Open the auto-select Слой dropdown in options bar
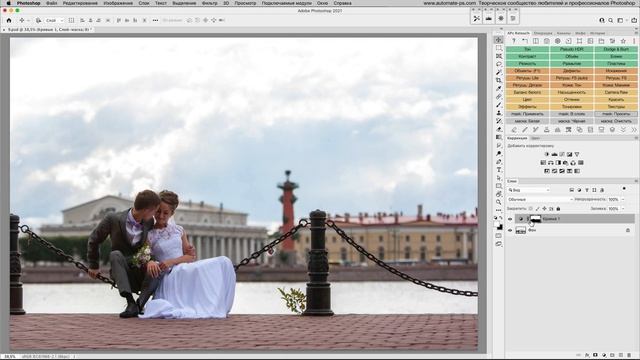 54,20
